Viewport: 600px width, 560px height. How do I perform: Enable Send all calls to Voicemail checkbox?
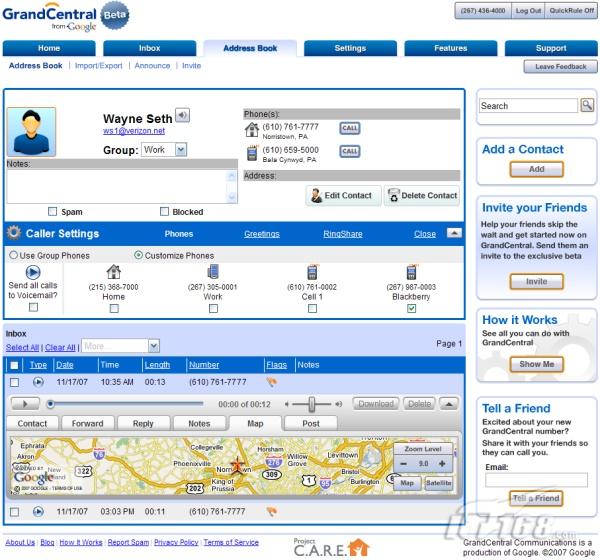(33, 307)
